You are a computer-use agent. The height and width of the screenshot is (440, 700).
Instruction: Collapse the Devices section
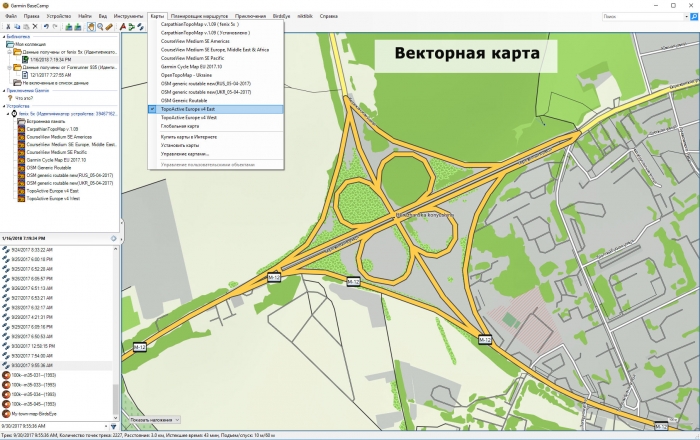4,106
